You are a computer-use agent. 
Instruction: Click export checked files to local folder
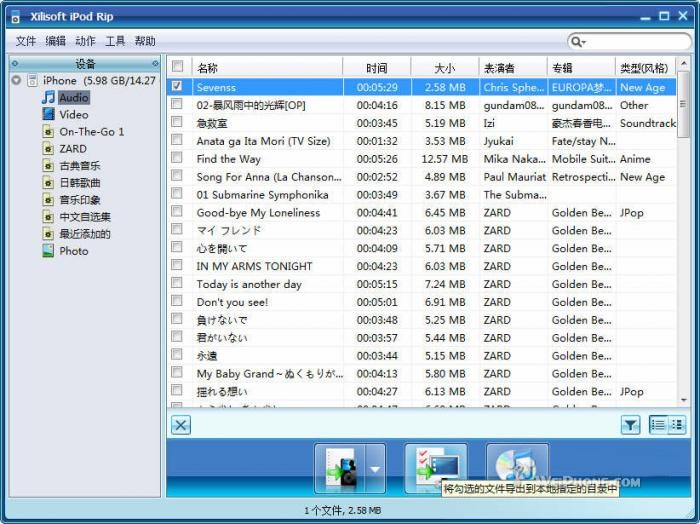point(436,468)
